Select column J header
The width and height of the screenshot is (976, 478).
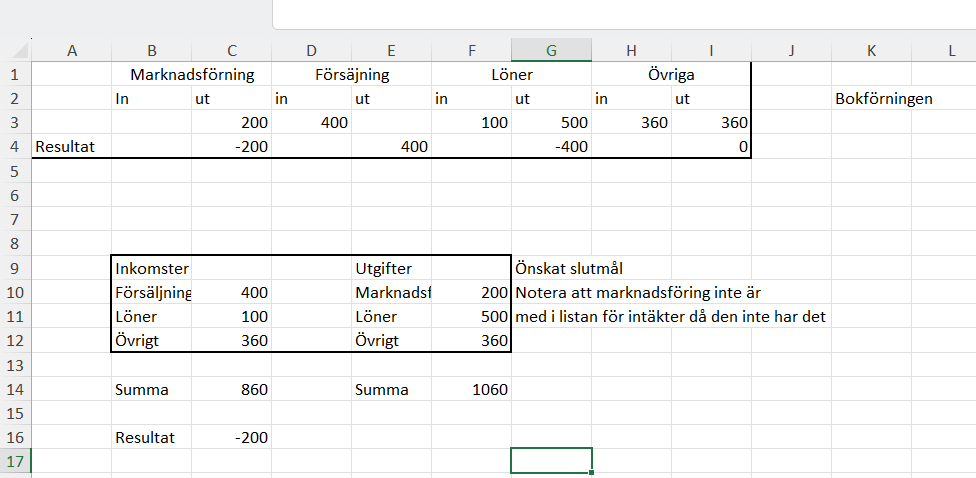[x=792, y=51]
